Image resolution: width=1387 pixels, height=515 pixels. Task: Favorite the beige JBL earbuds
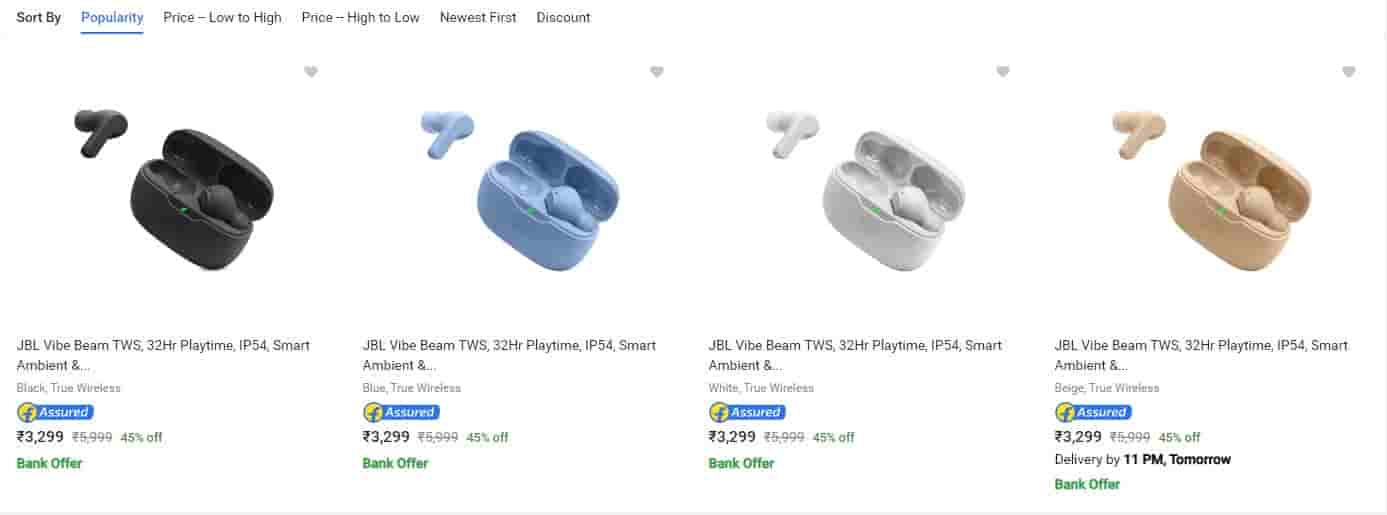(1349, 72)
